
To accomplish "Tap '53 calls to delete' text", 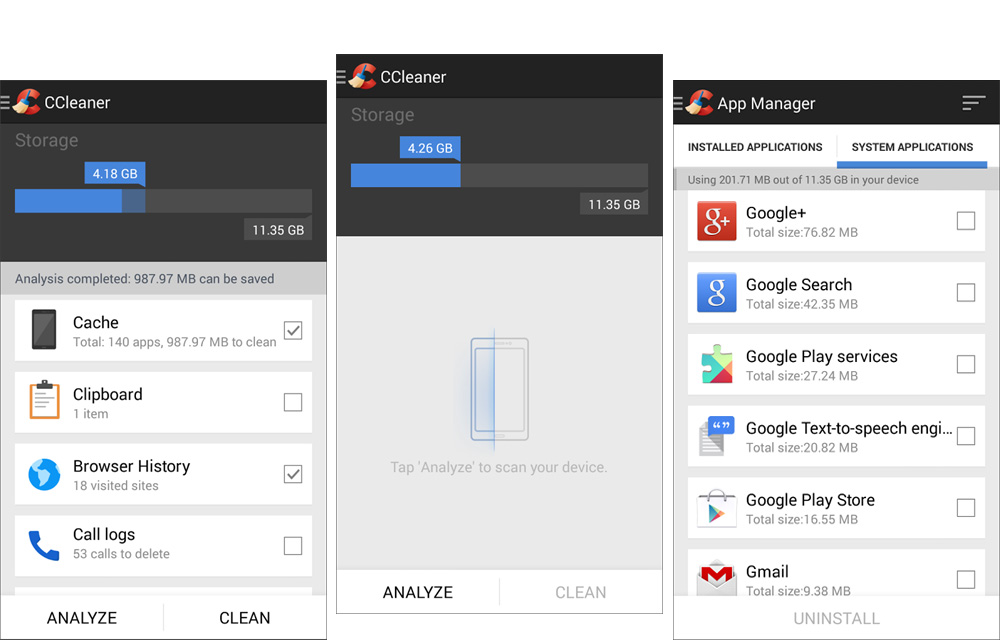I will point(121,554).
